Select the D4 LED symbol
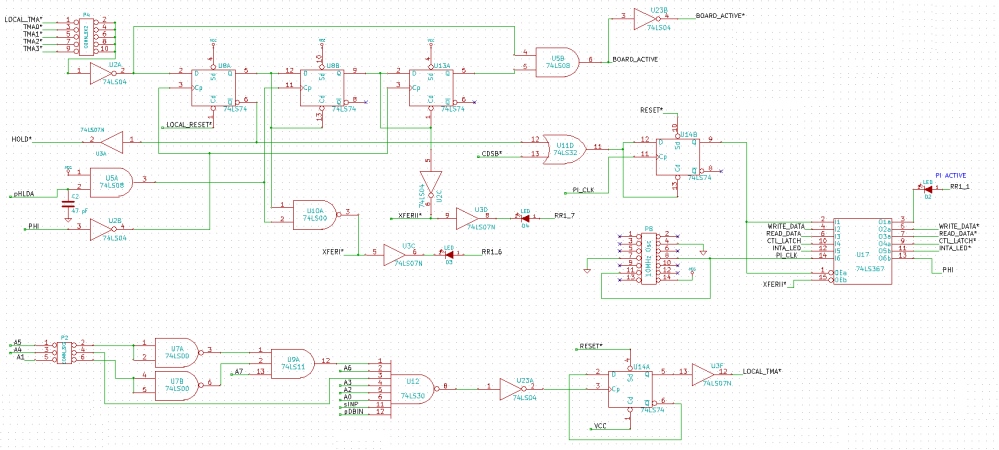This screenshot has width=999, height=450. pos(525,218)
